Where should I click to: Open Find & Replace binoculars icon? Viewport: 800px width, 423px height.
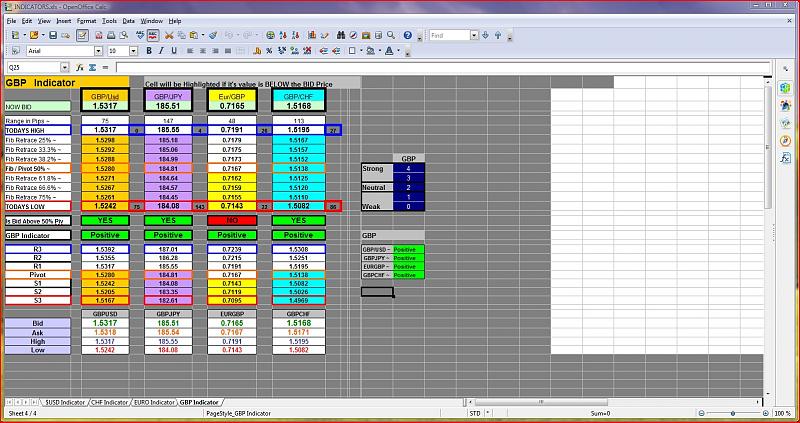tap(341, 35)
